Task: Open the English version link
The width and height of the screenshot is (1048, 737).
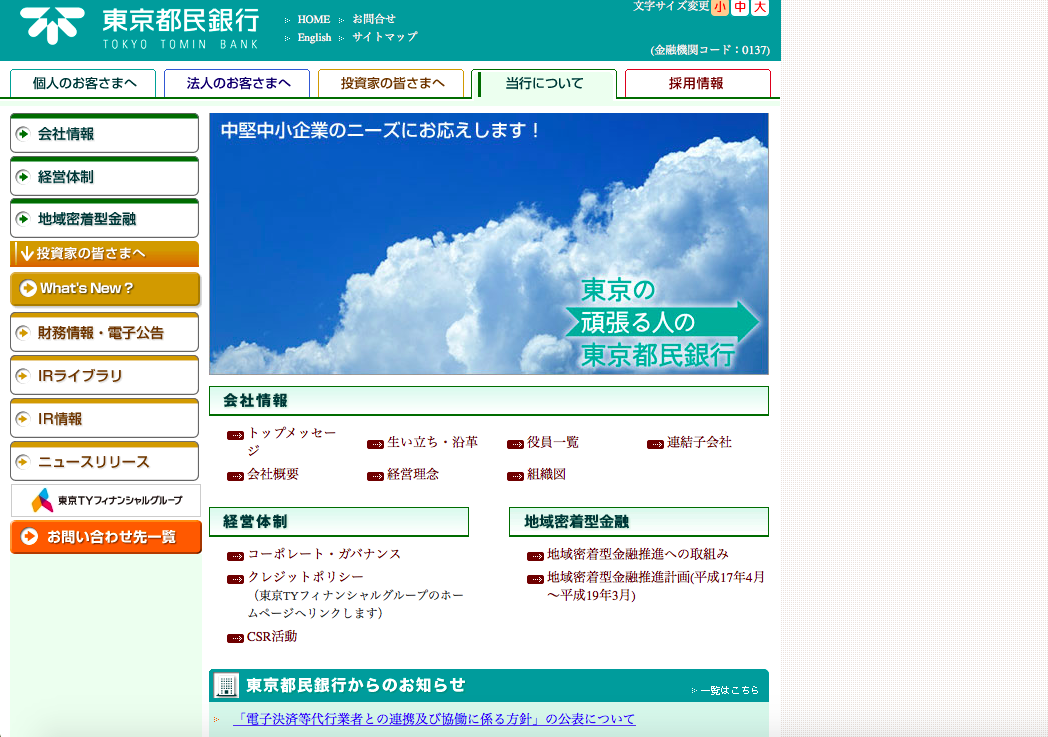Action: (314, 38)
